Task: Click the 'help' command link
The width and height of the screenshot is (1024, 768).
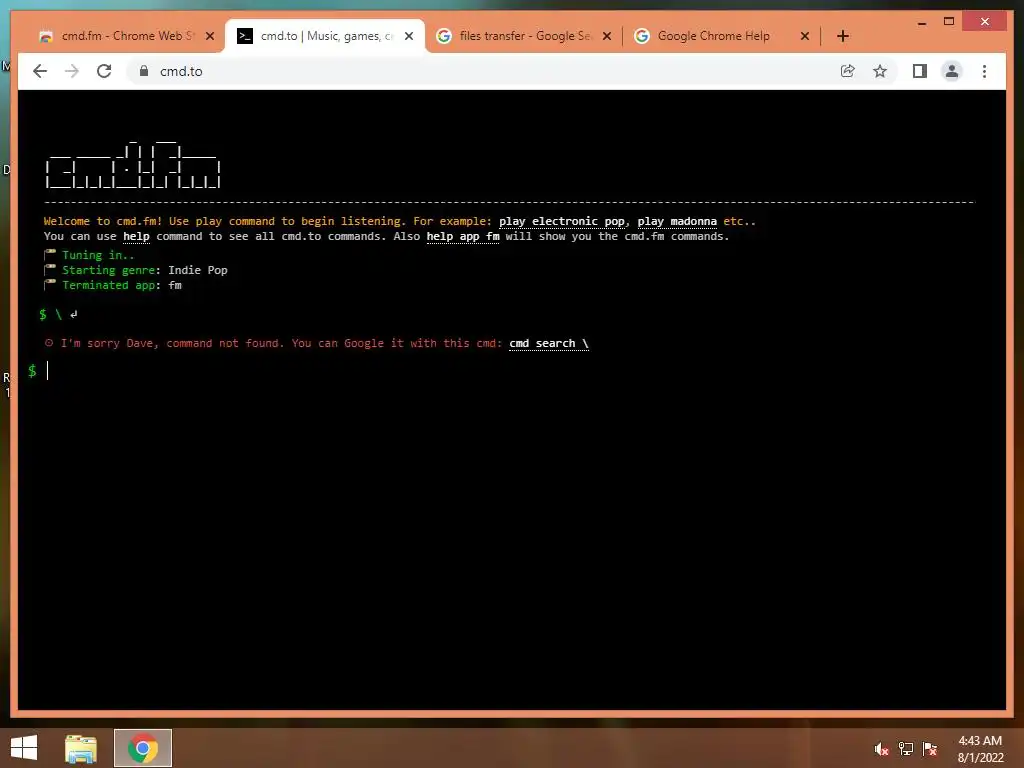Action: (136, 236)
